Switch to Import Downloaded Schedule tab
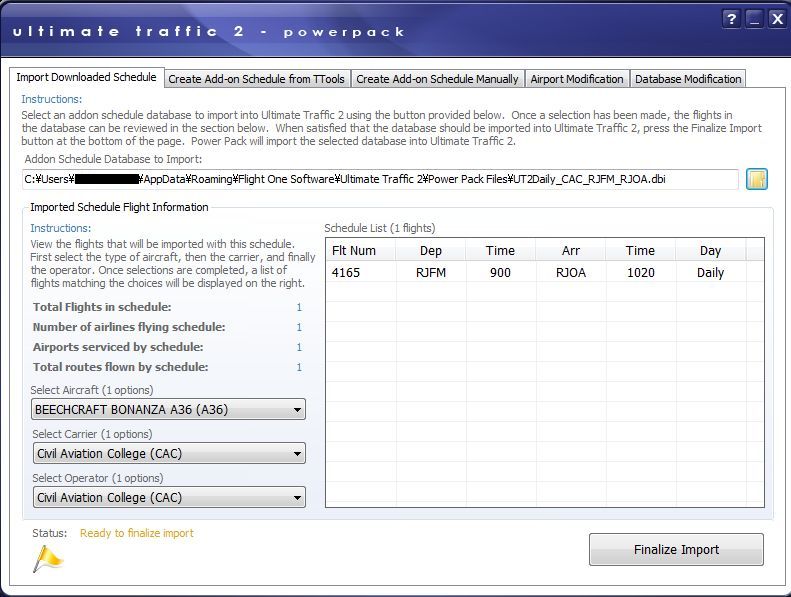Image resolution: width=791 pixels, height=597 pixels. click(86, 77)
